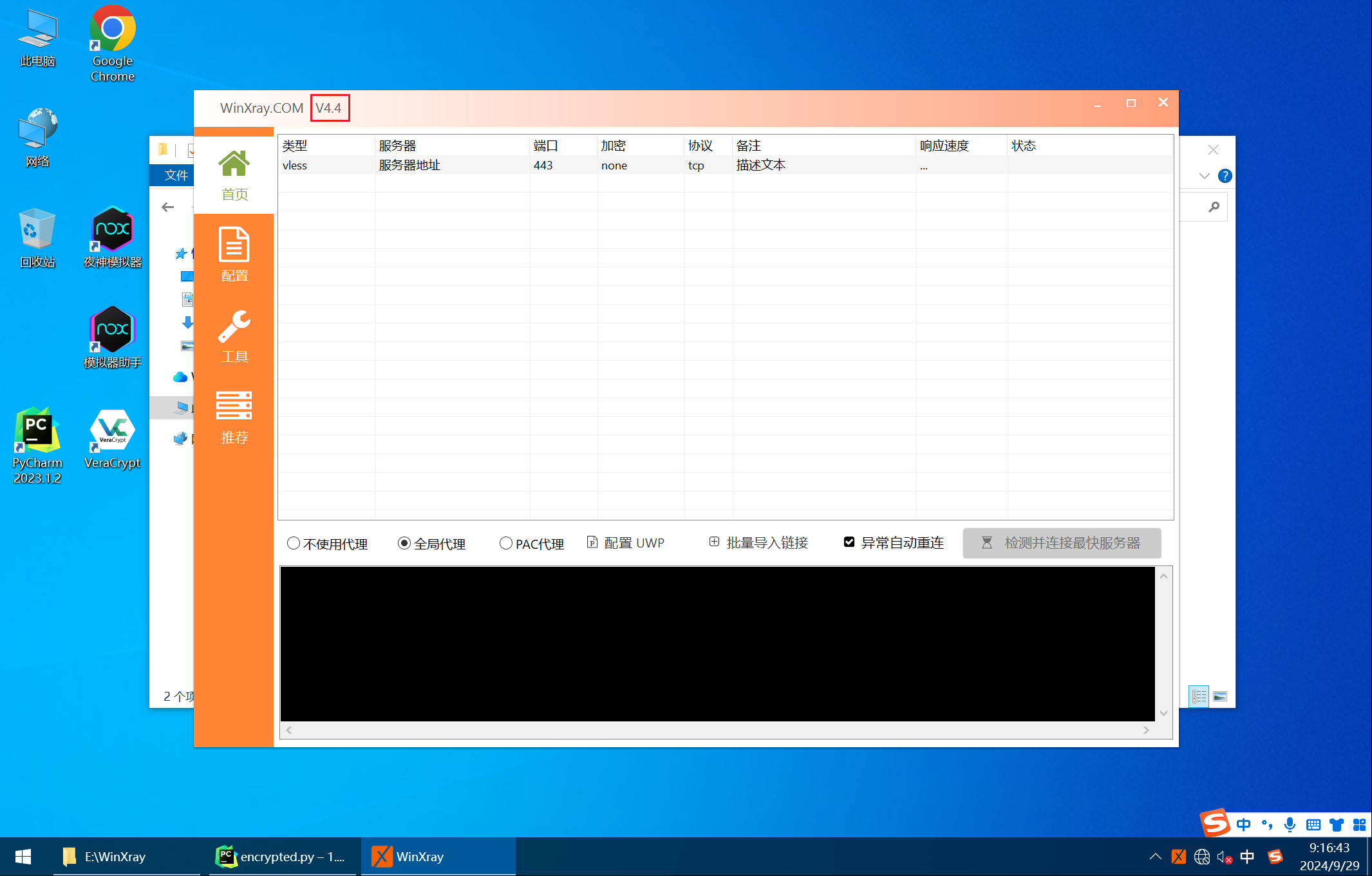Viewport: 1372px width, 876px height.
Task: Sort by the 端口 column header
Action: 563,146
